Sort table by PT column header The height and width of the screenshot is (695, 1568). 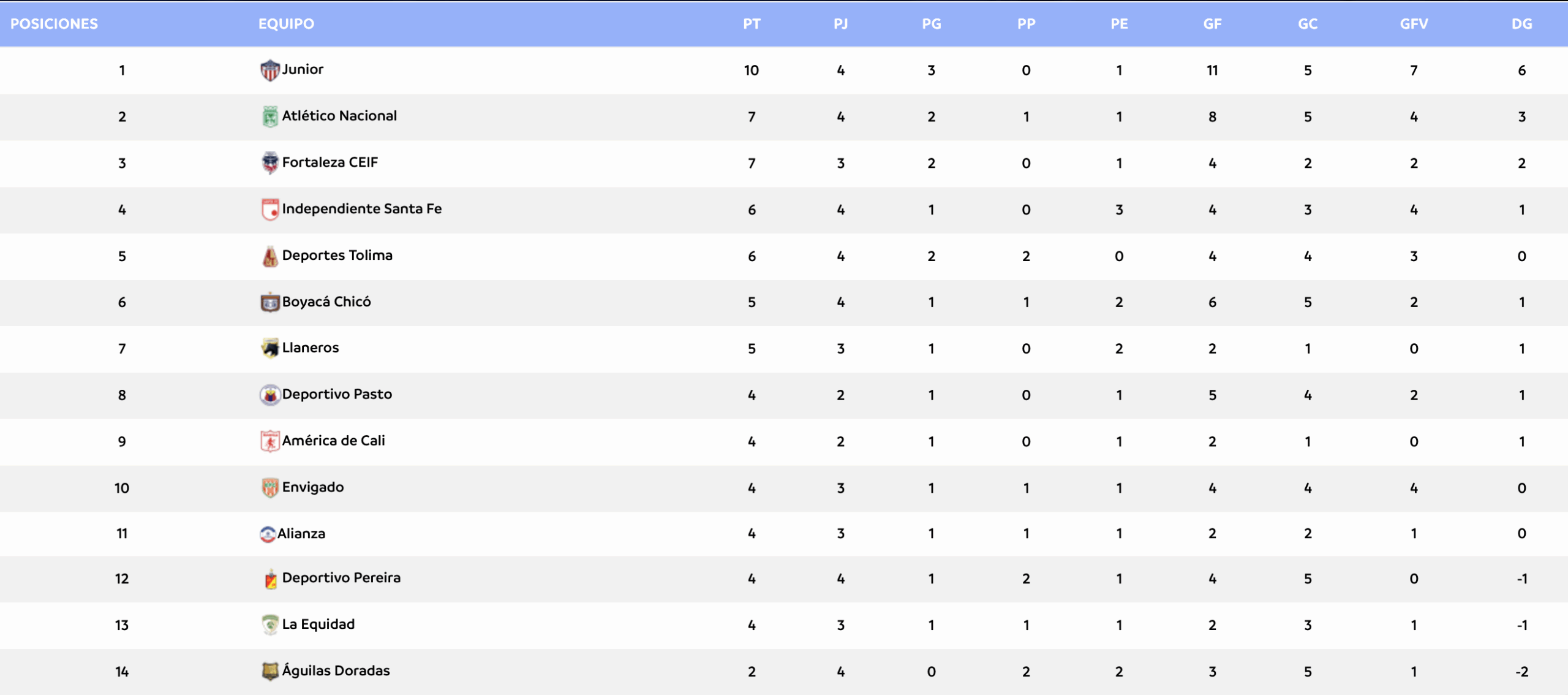tap(752, 24)
